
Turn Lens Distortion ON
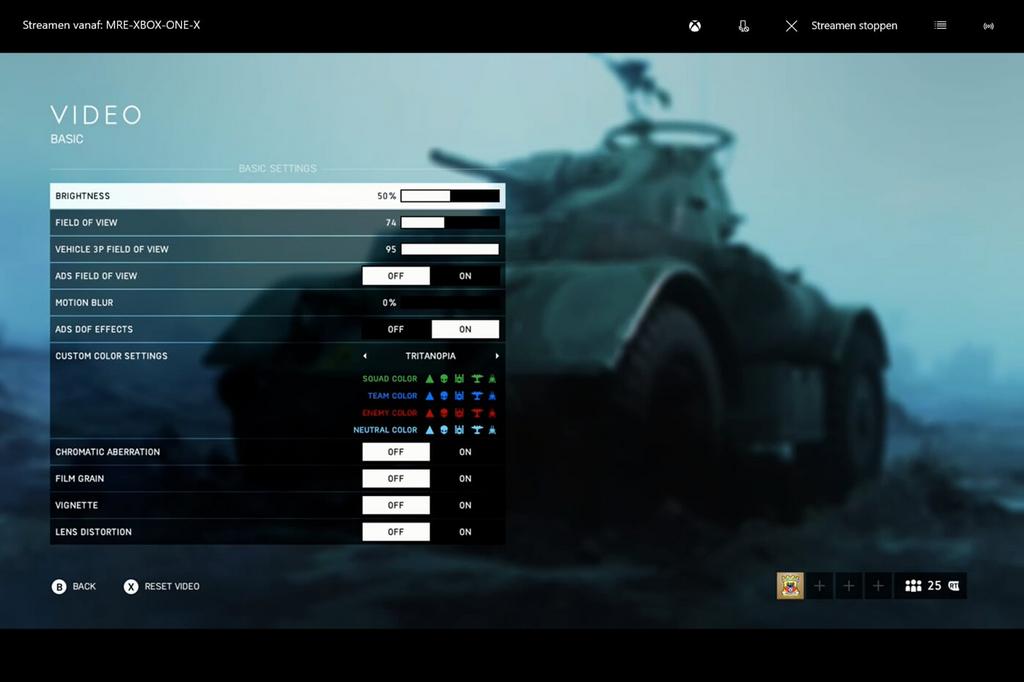[465, 532]
